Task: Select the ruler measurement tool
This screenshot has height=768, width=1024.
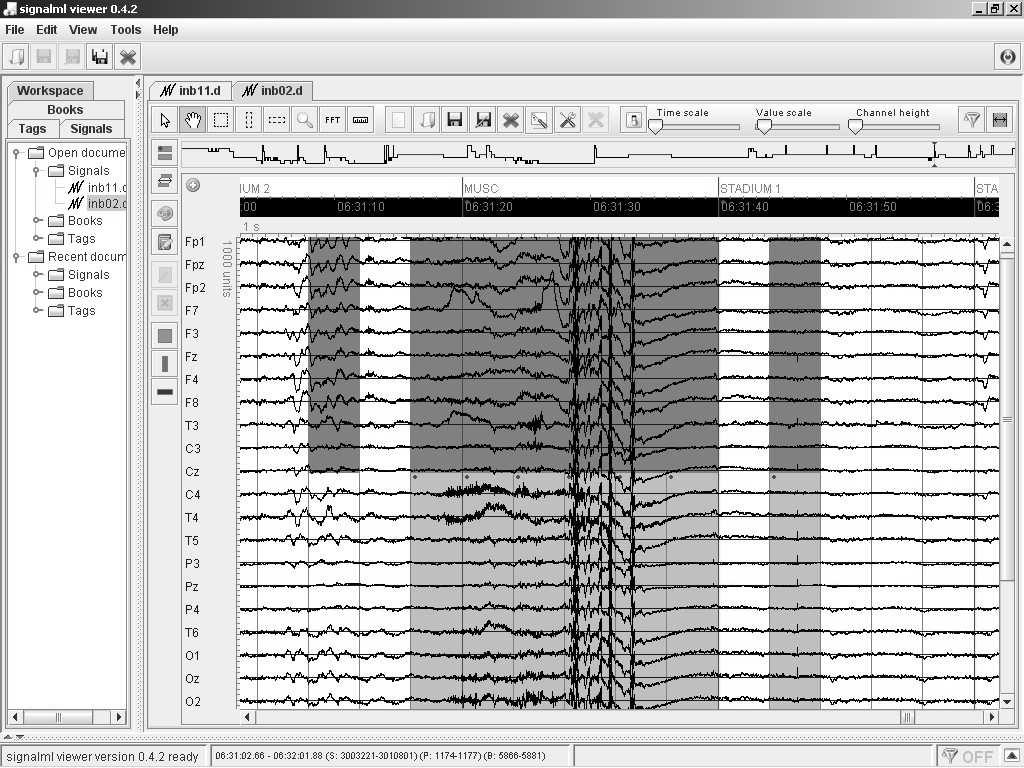Action: [x=360, y=120]
